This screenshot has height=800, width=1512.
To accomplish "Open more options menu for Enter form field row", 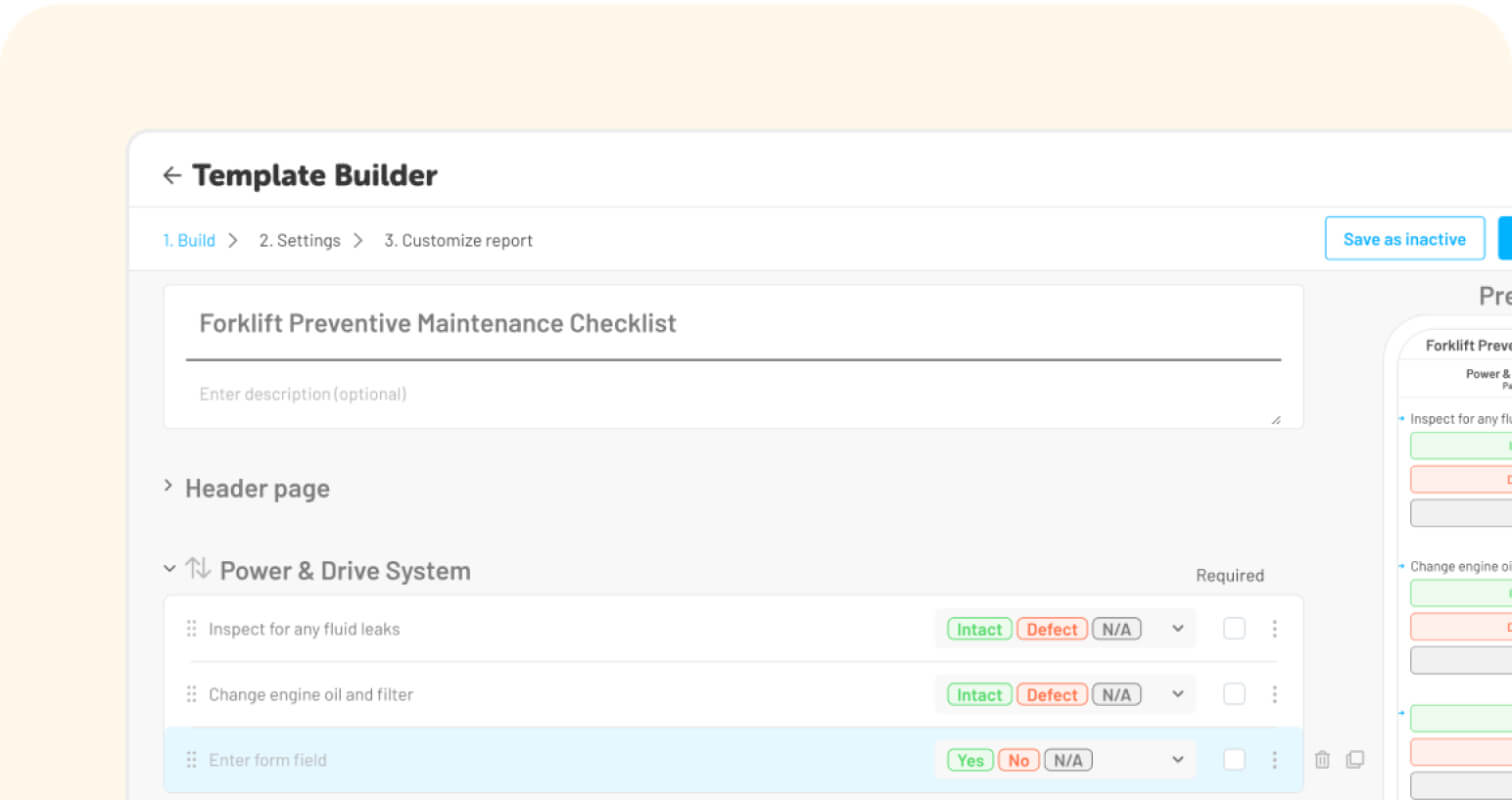I will pos(1274,760).
